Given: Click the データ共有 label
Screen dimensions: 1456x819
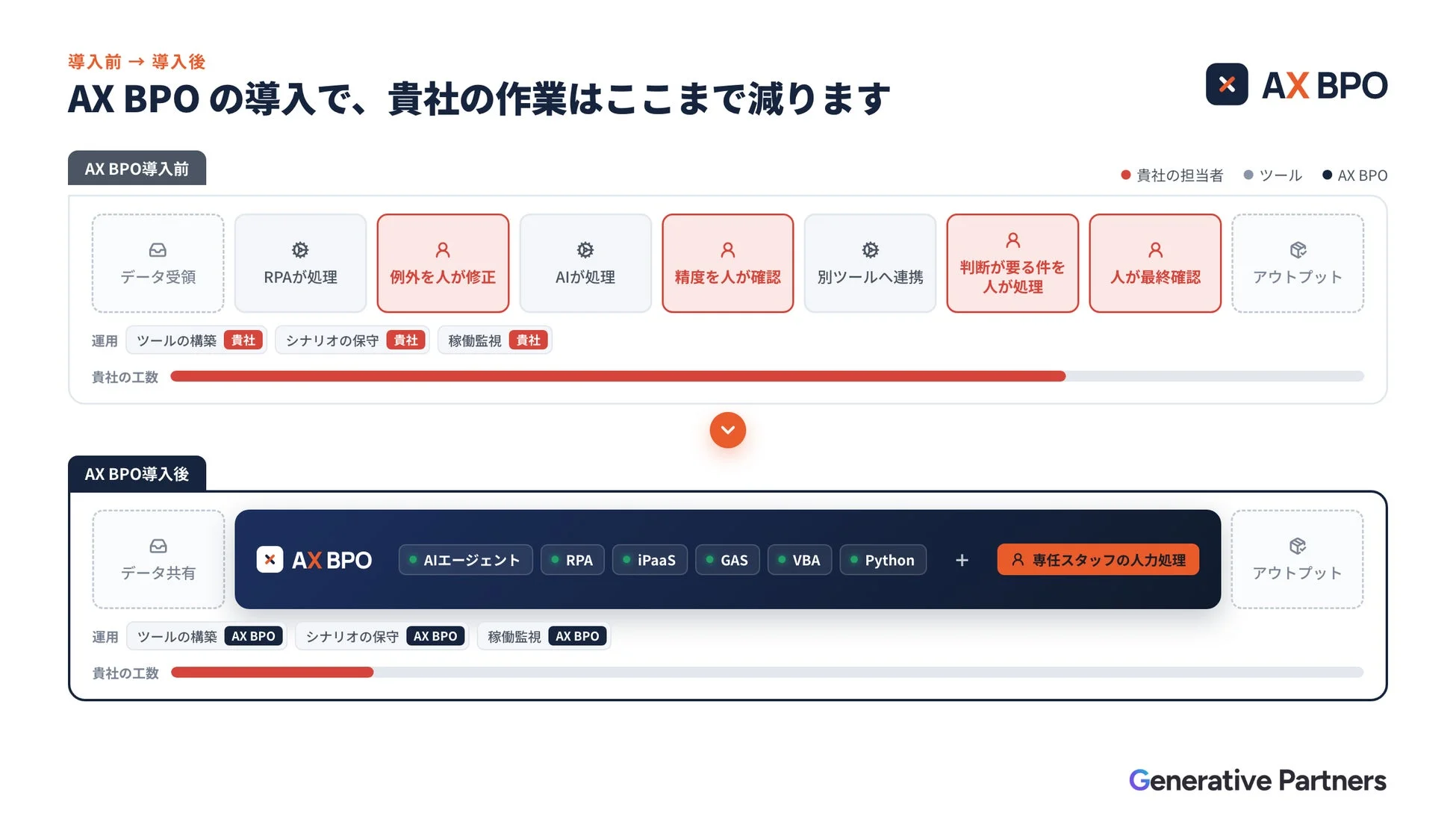Looking at the screenshot, I should tap(158, 573).
